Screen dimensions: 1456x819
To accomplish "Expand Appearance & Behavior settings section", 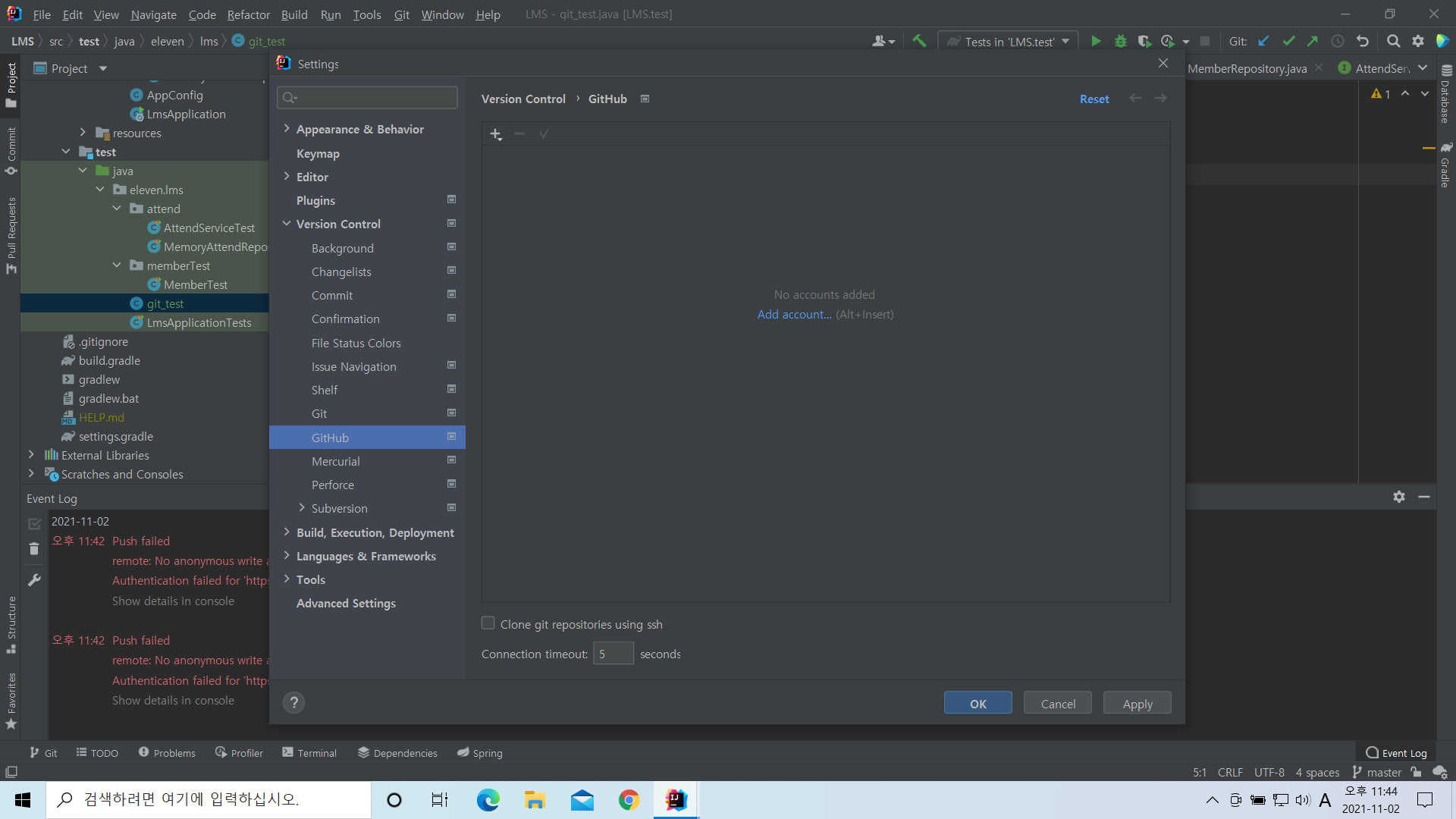I will [287, 129].
